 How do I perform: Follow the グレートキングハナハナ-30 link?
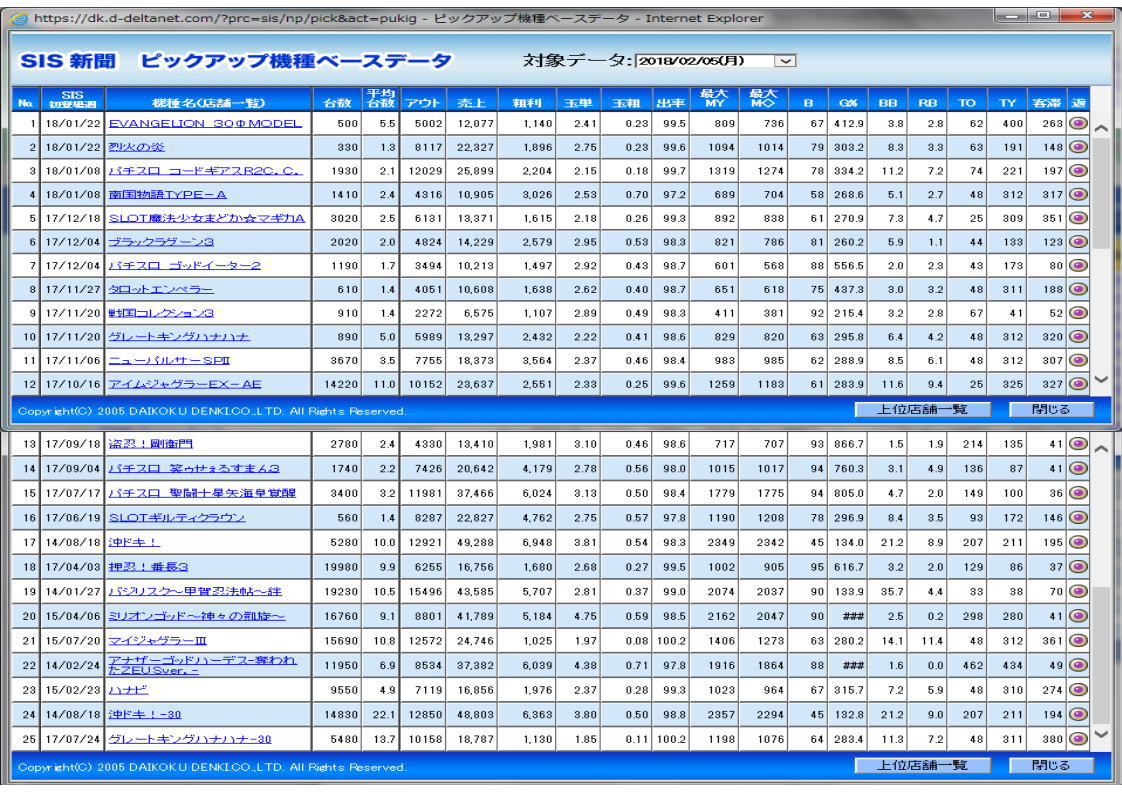click(x=189, y=739)
